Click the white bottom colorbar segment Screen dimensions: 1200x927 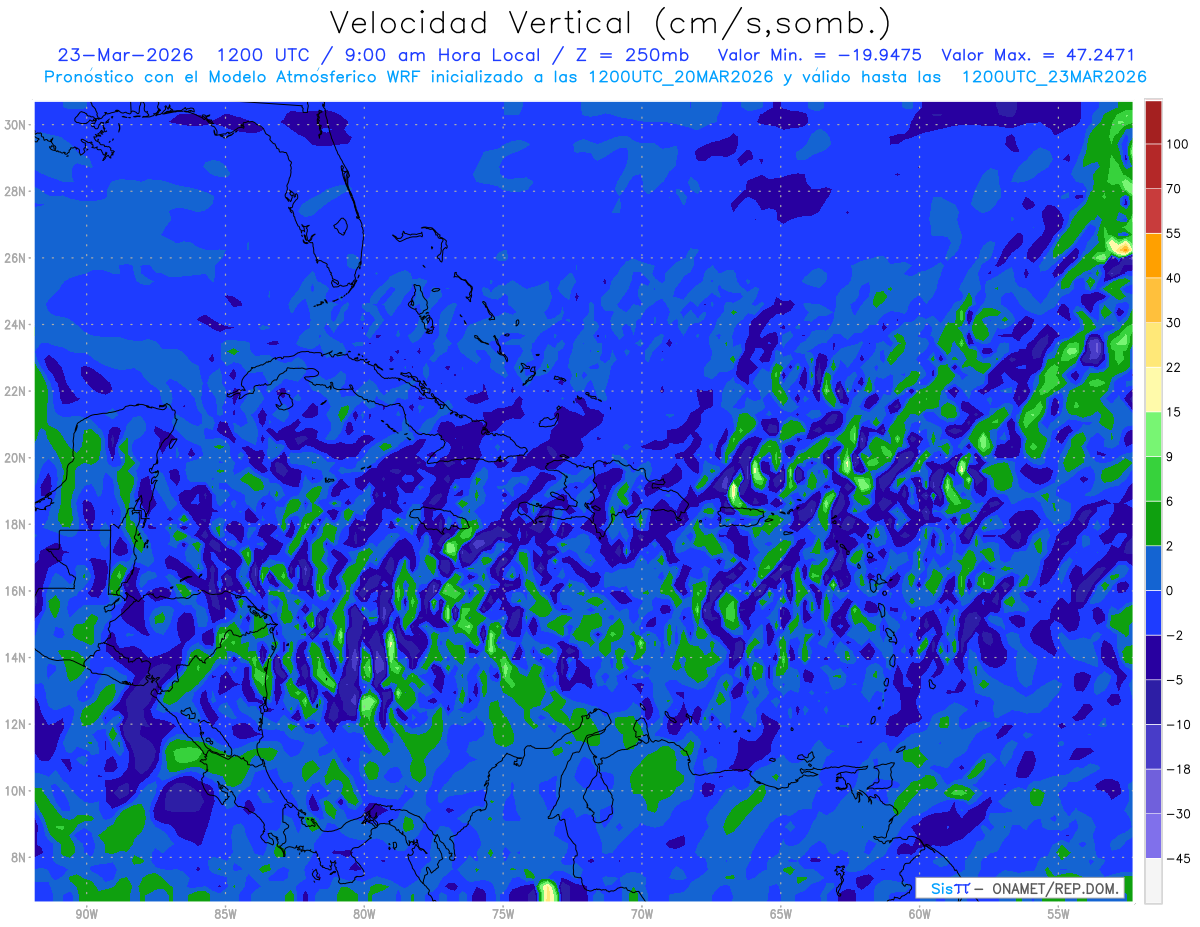[1153, 881]
